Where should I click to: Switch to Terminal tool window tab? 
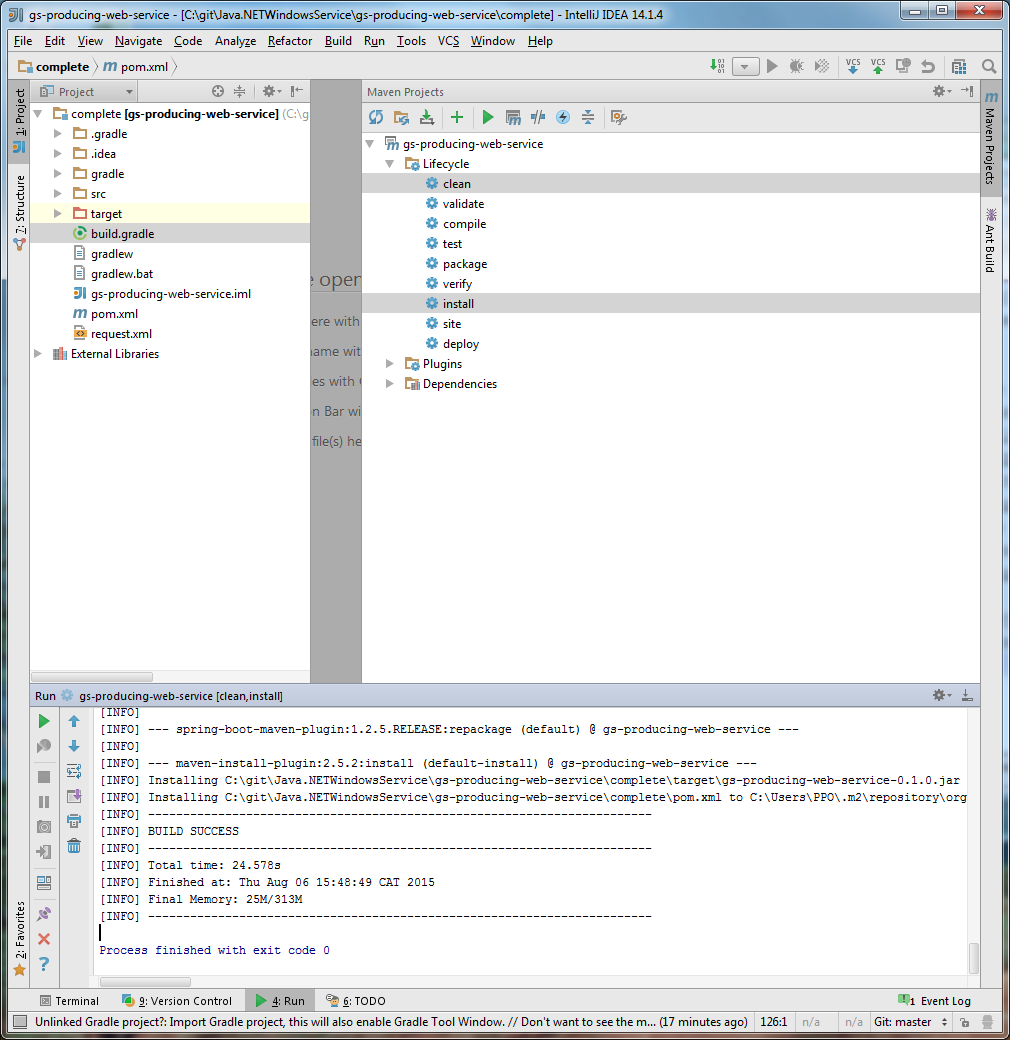point(69,1001)
